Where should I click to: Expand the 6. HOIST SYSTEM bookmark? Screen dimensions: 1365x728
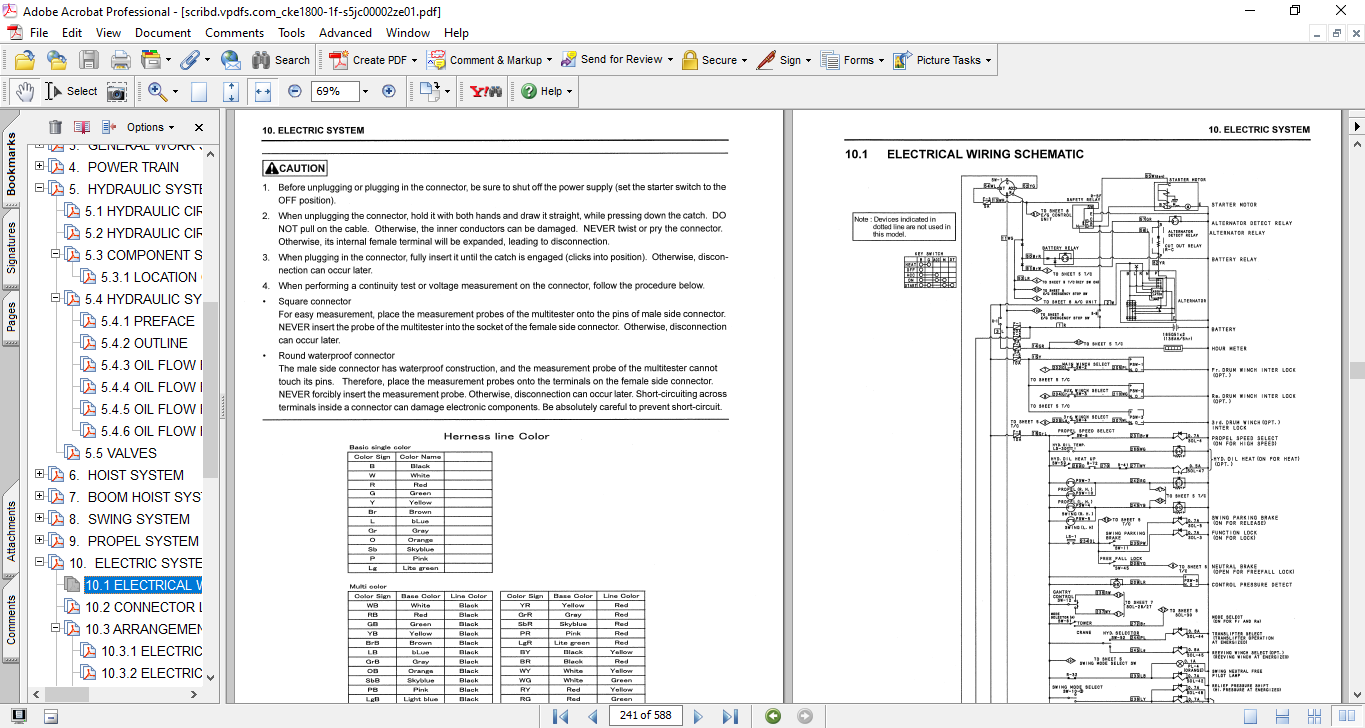click(40, 475)
